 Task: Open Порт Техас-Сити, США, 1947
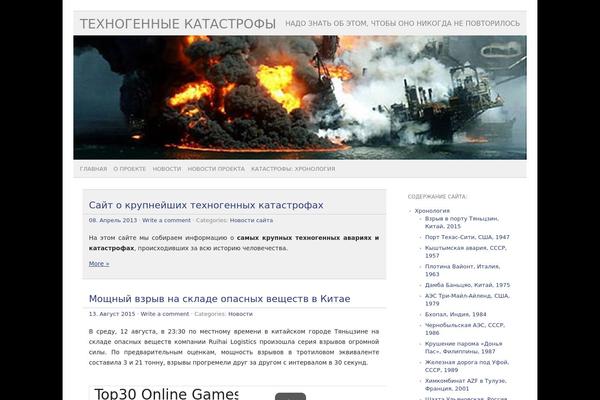[x=467, y=237]
